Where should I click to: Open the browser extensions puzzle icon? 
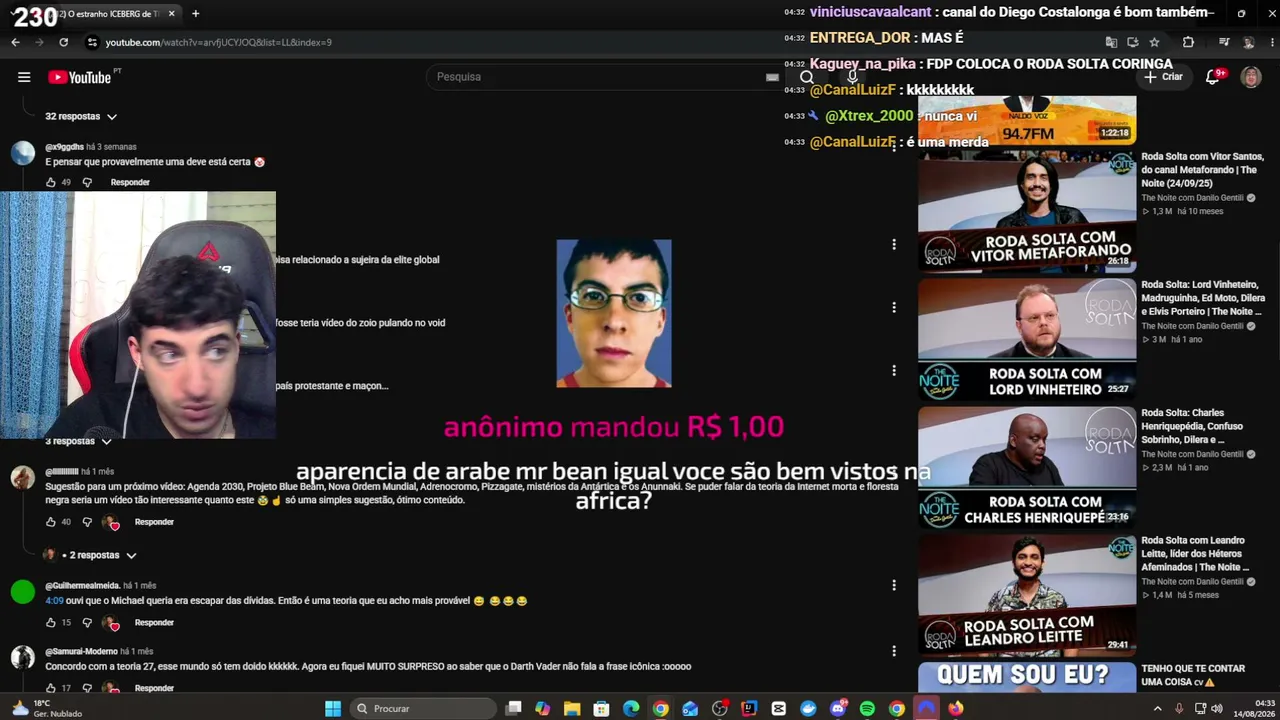[x=1188, y=42]
